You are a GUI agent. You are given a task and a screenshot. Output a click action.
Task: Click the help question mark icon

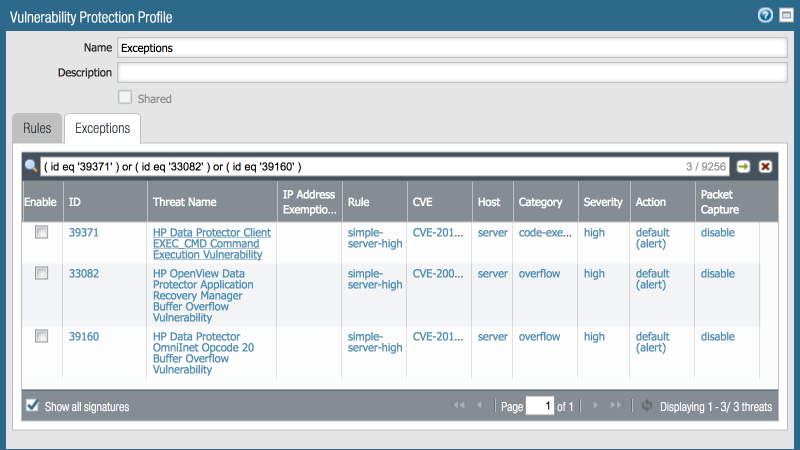click(765, 15)
